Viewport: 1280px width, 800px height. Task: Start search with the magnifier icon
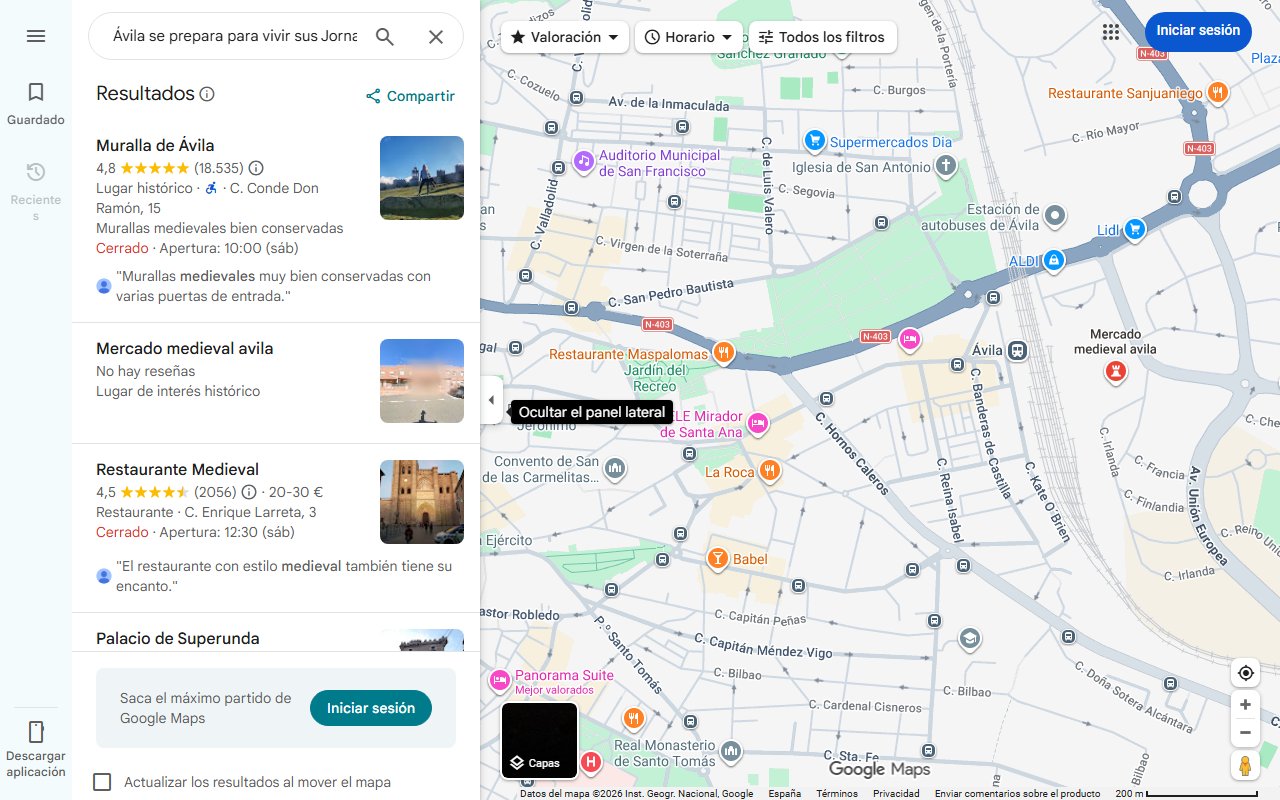click(x=385, y=36)
